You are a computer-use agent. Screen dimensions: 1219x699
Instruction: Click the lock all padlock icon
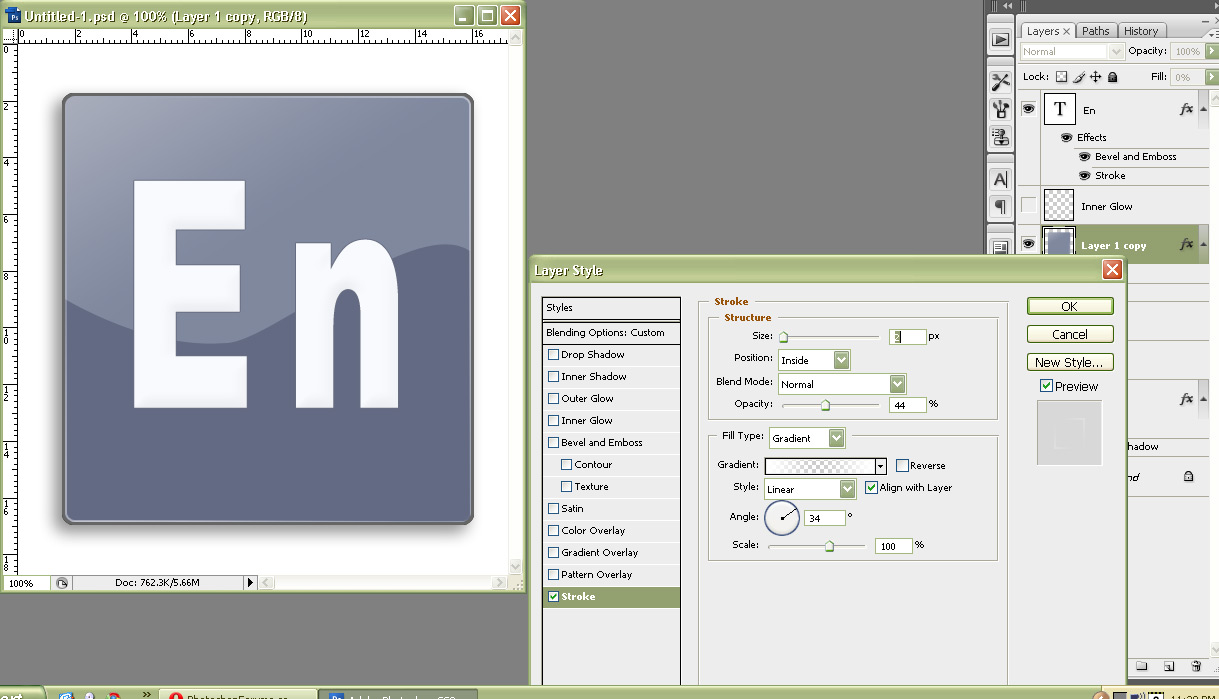[1112, 77]
